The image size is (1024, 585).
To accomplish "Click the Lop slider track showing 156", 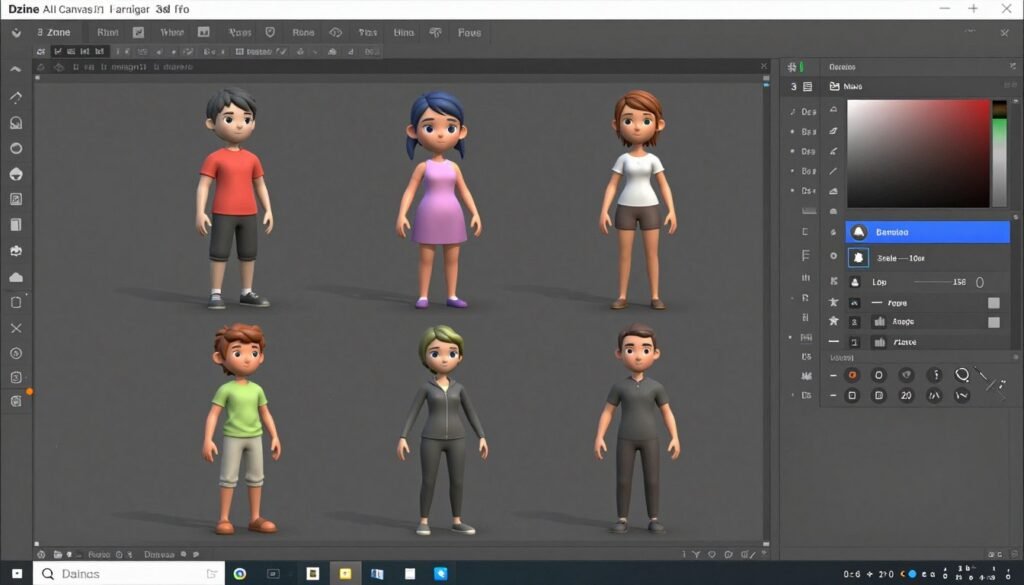I will (932, 282).
